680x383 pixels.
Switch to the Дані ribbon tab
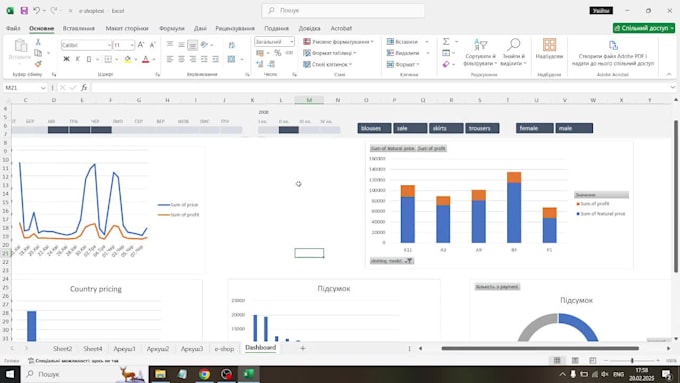[200, 28]
